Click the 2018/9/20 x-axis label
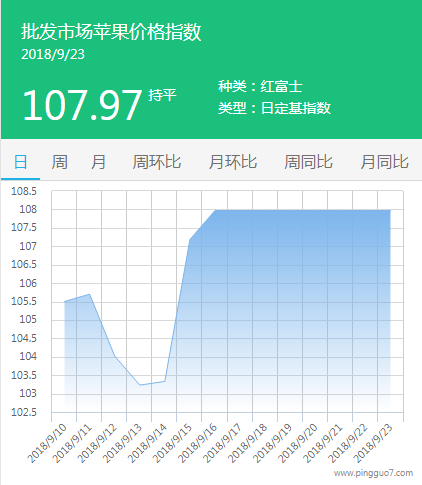The height and width of the screenshot is (485, 422). (297, 443)
